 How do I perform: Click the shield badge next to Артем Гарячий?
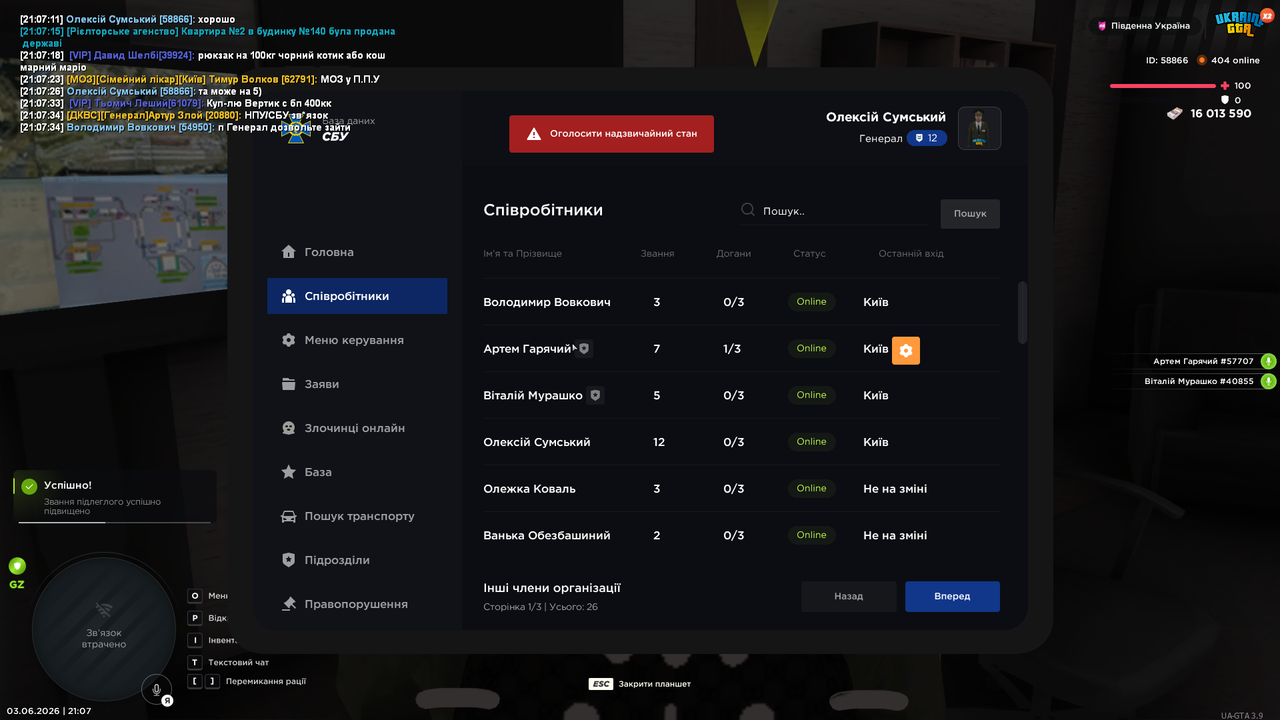[x=585, y=349]
